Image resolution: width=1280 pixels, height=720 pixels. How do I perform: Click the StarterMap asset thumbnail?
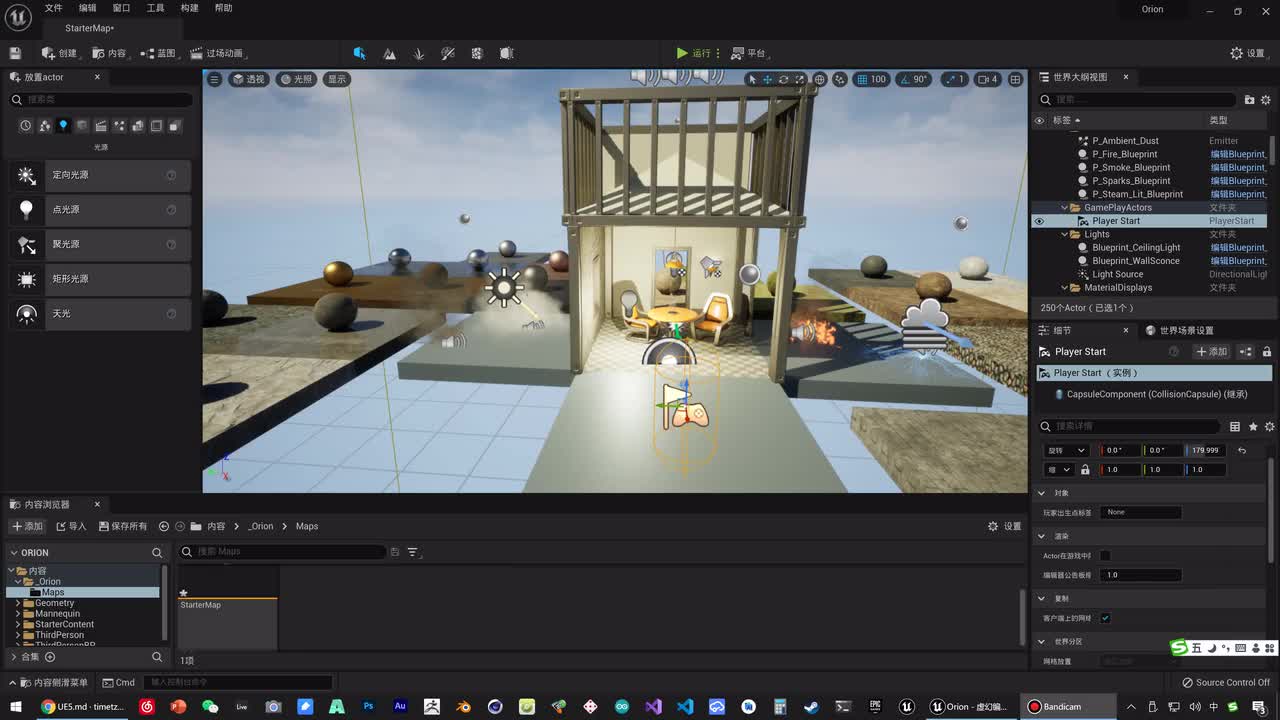click(227, 608)
